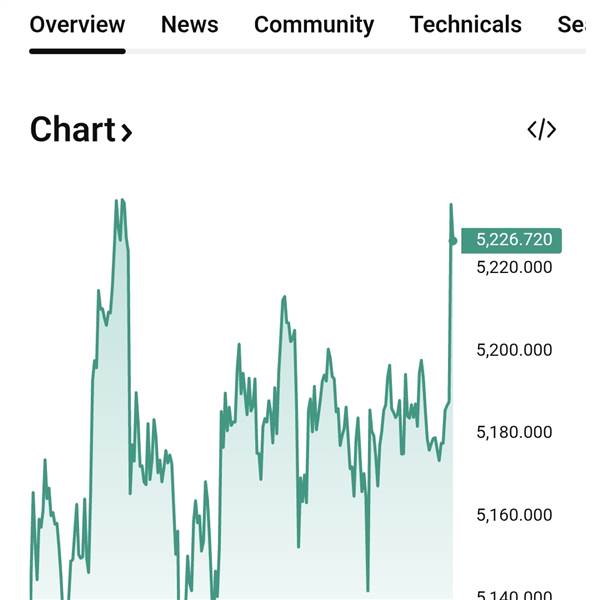
Task: Click the final price spike's top
Action: (x=451, y=205)
